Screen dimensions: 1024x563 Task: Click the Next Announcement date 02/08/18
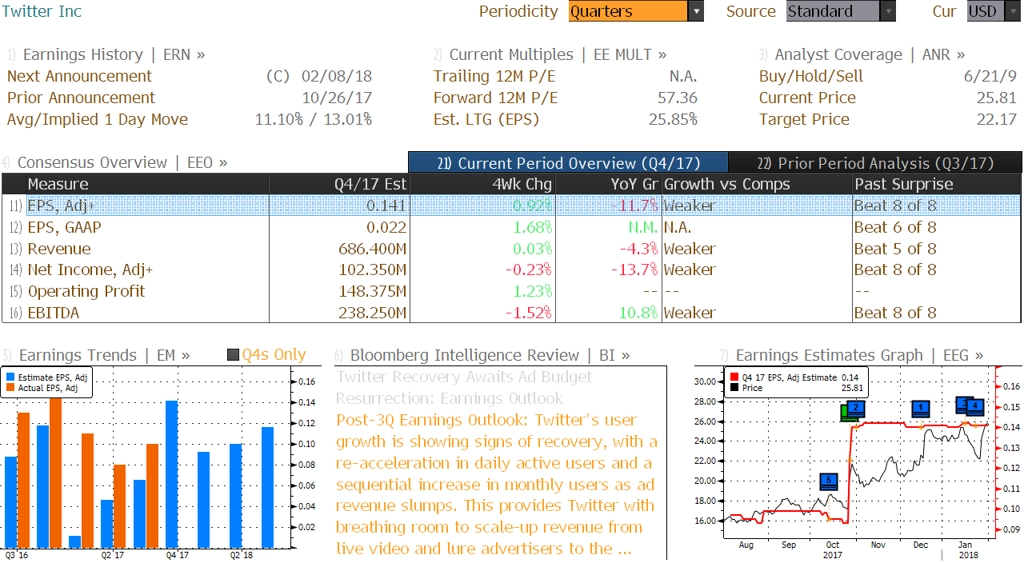point(336,76)
